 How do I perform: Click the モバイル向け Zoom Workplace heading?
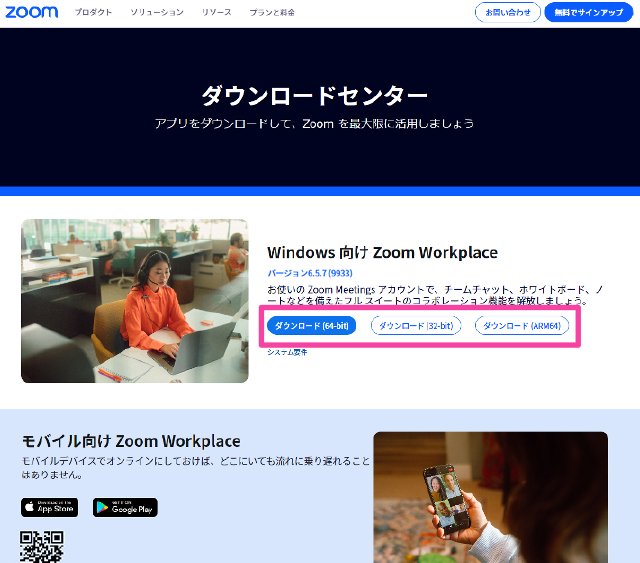131,441
